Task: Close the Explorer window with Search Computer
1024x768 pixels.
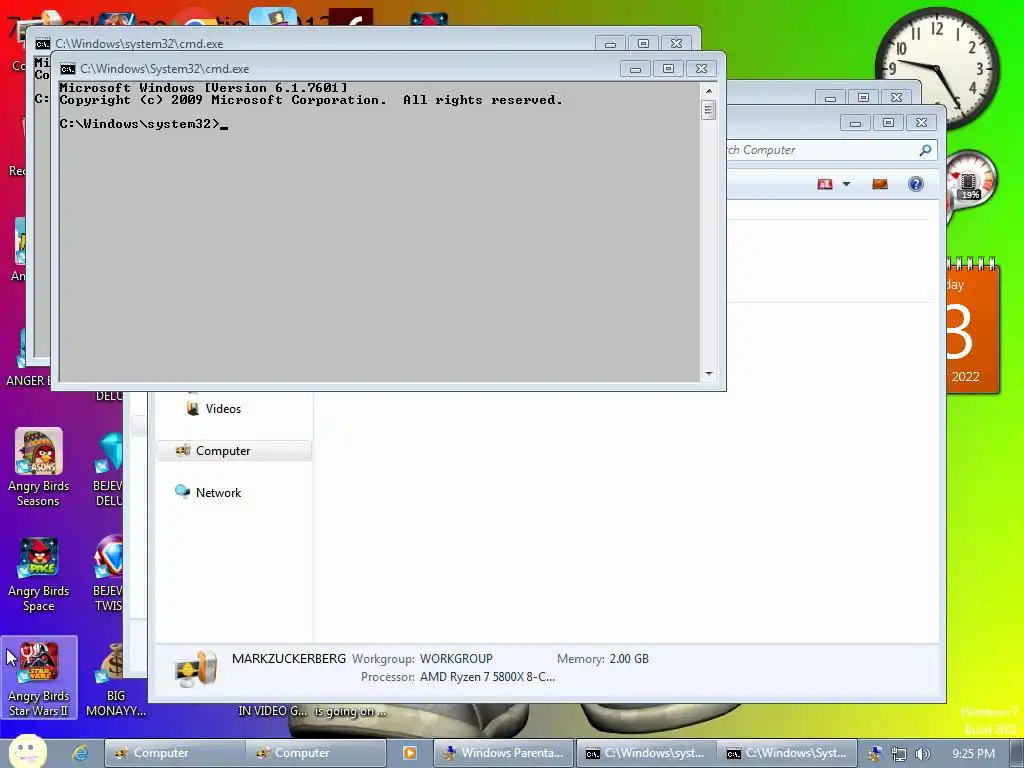Action: click(x=921, y=122)
